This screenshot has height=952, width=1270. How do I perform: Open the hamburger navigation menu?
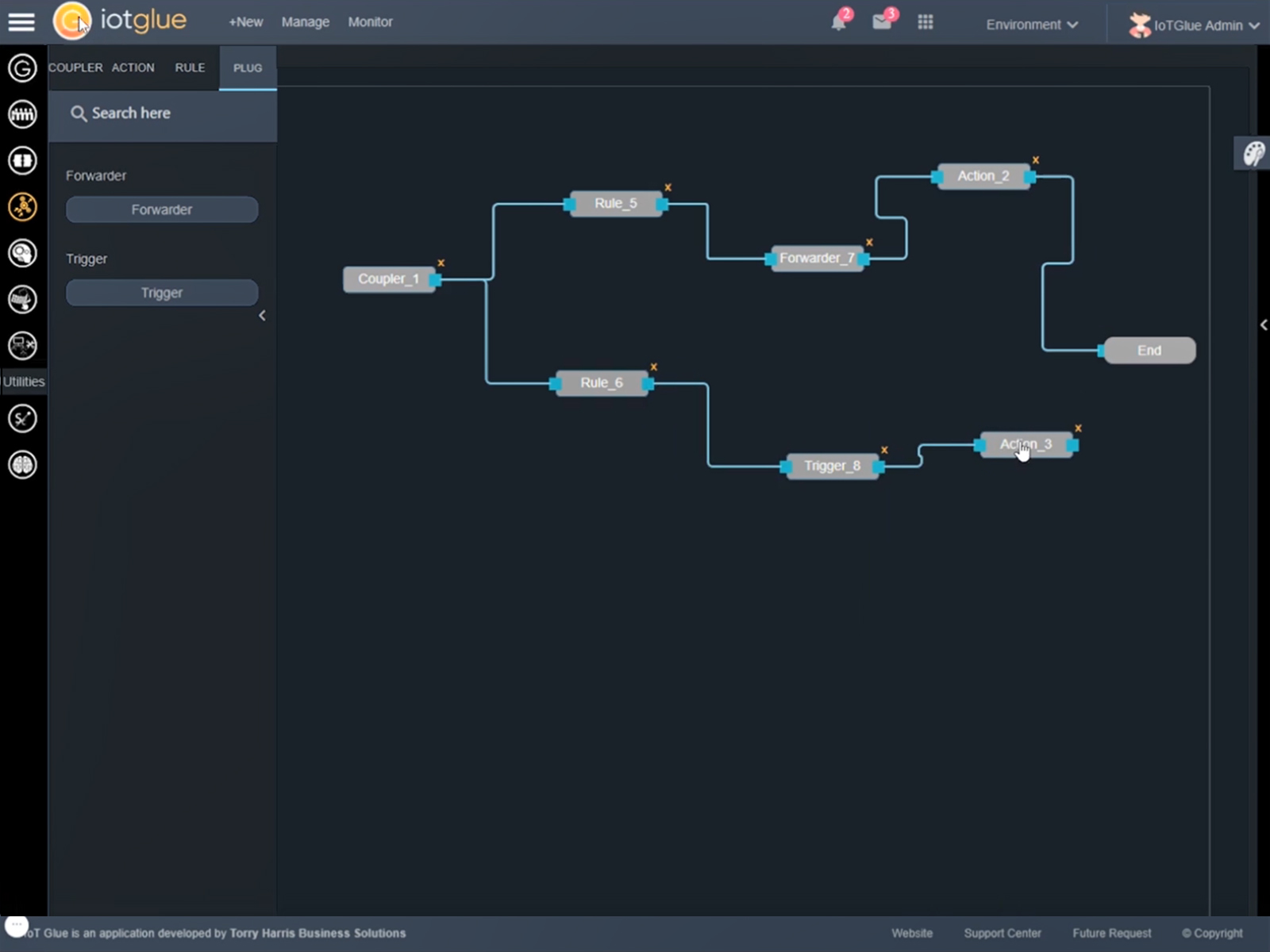tap(21, 21)
